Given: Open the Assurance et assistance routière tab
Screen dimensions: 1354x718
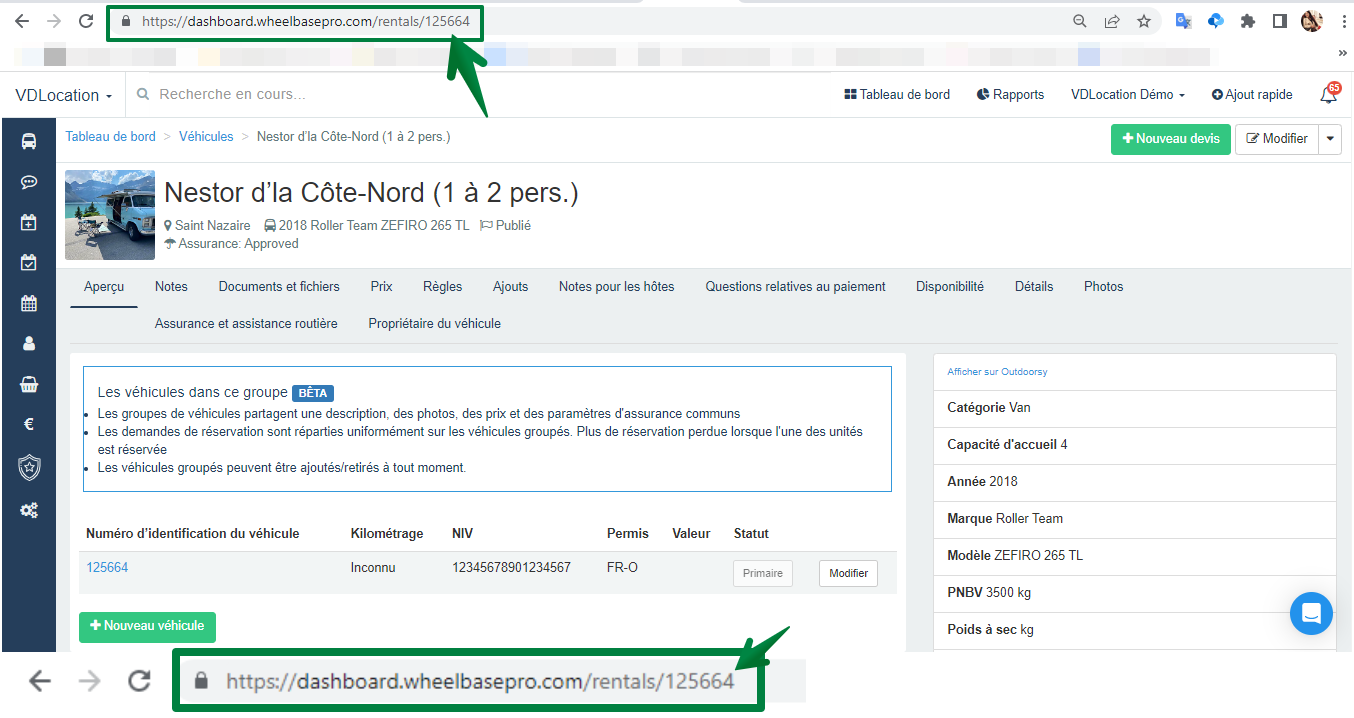Looking at the screenshot, I should click(246, 323).
